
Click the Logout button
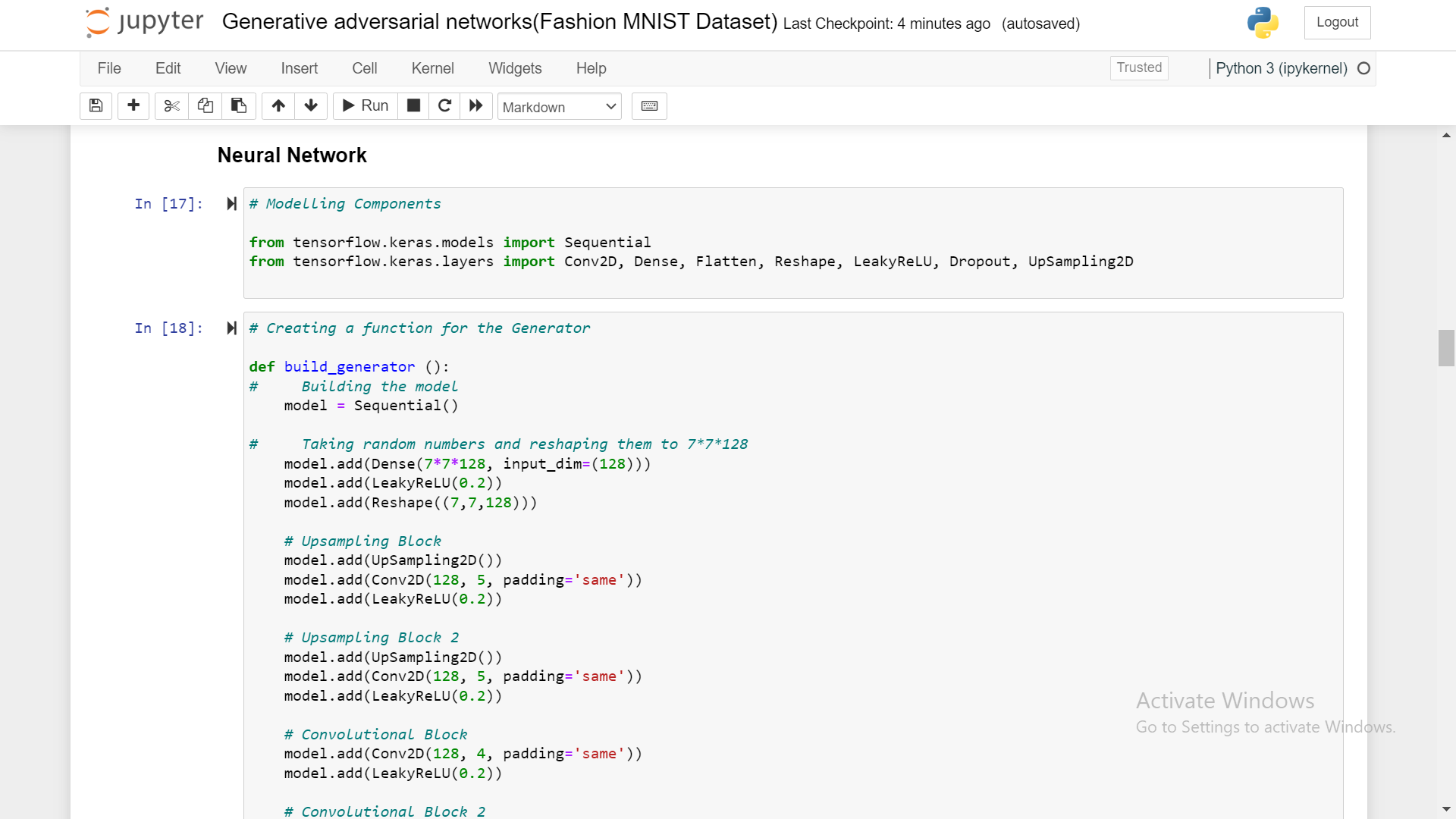pyautogui.click(x=1337, y=23)
